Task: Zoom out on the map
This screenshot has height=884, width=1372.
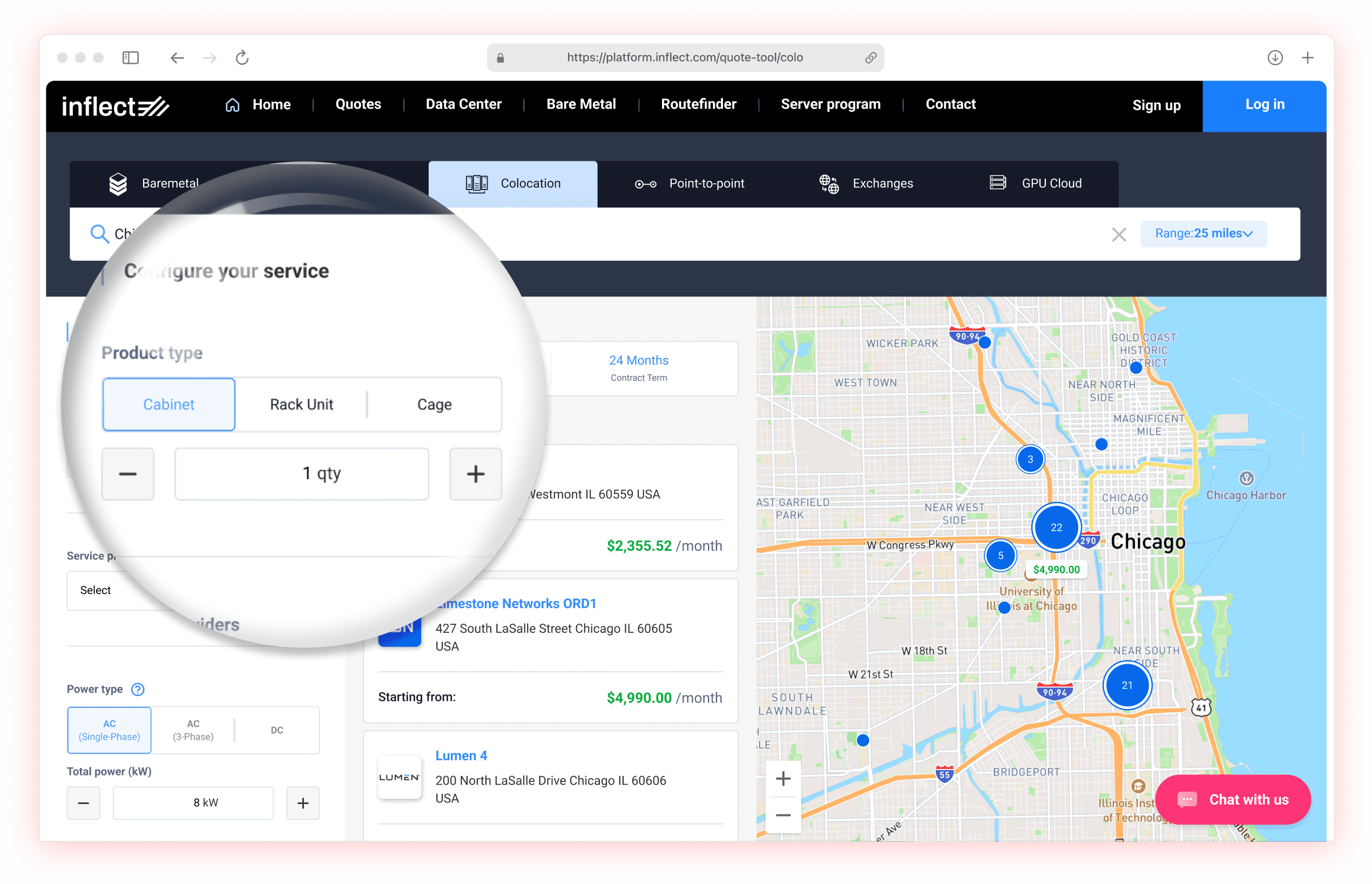Action: pos(783,814)
